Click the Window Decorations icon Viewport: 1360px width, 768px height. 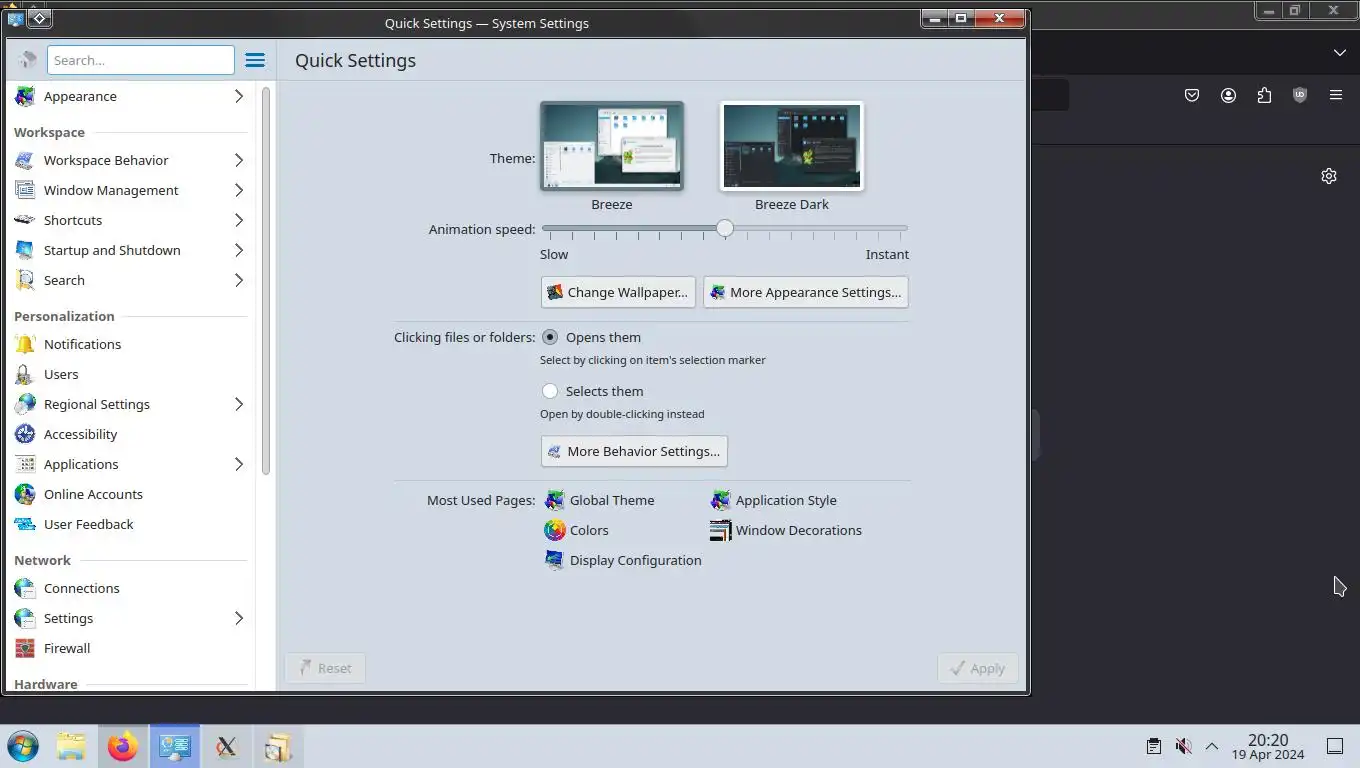point(720,530)
